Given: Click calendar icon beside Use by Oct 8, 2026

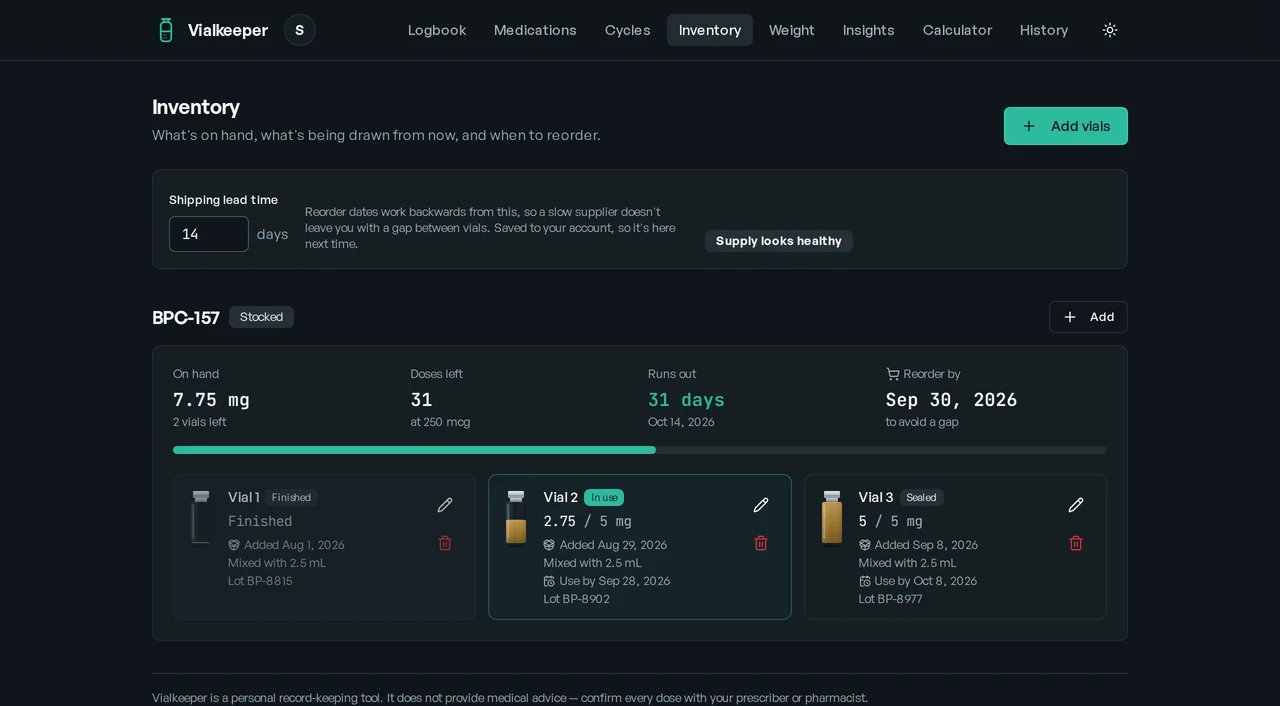Looking at the screenshot, I should [x=865, y=581].
